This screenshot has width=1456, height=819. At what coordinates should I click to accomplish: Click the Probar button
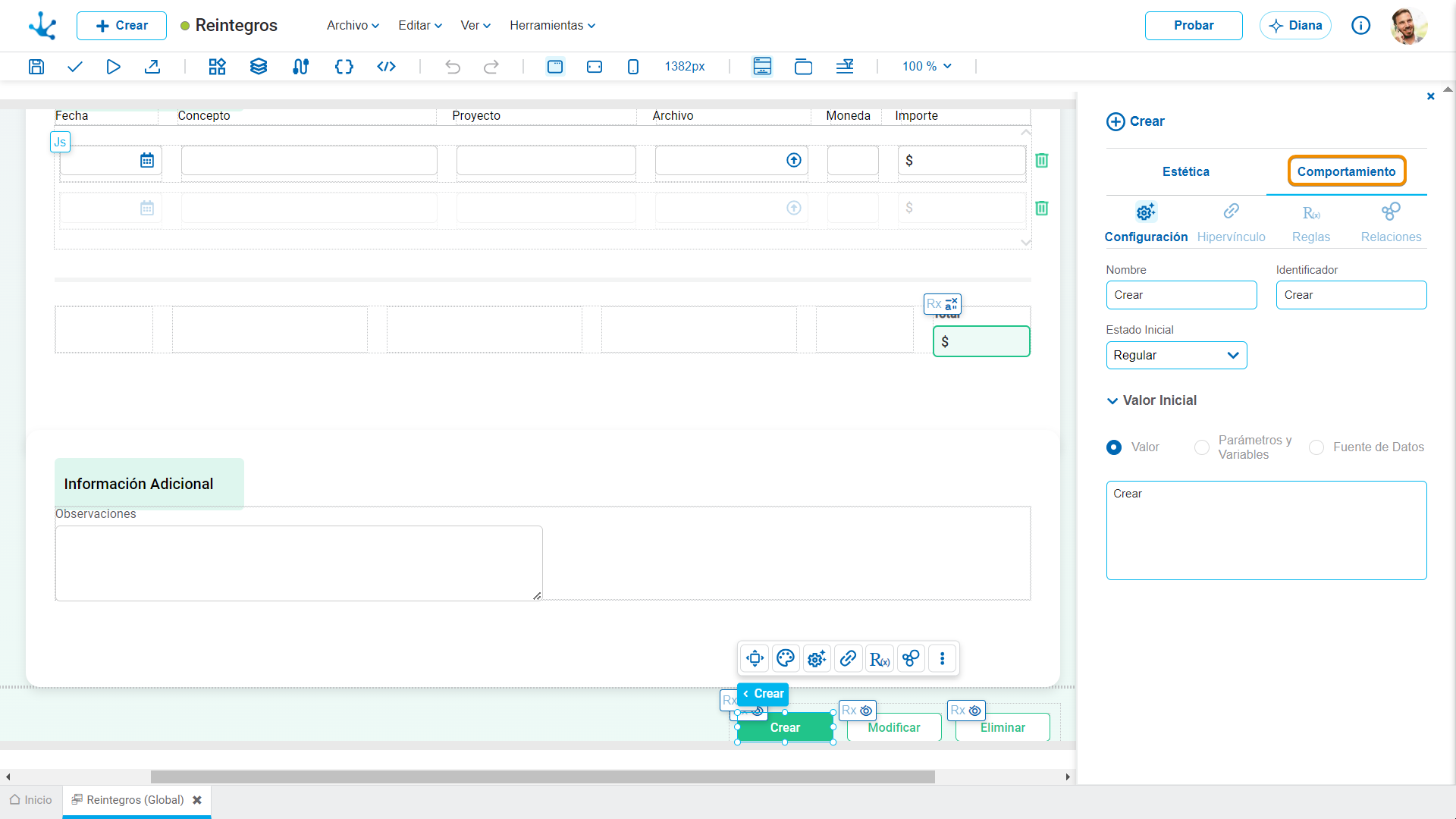[1194, 26]
